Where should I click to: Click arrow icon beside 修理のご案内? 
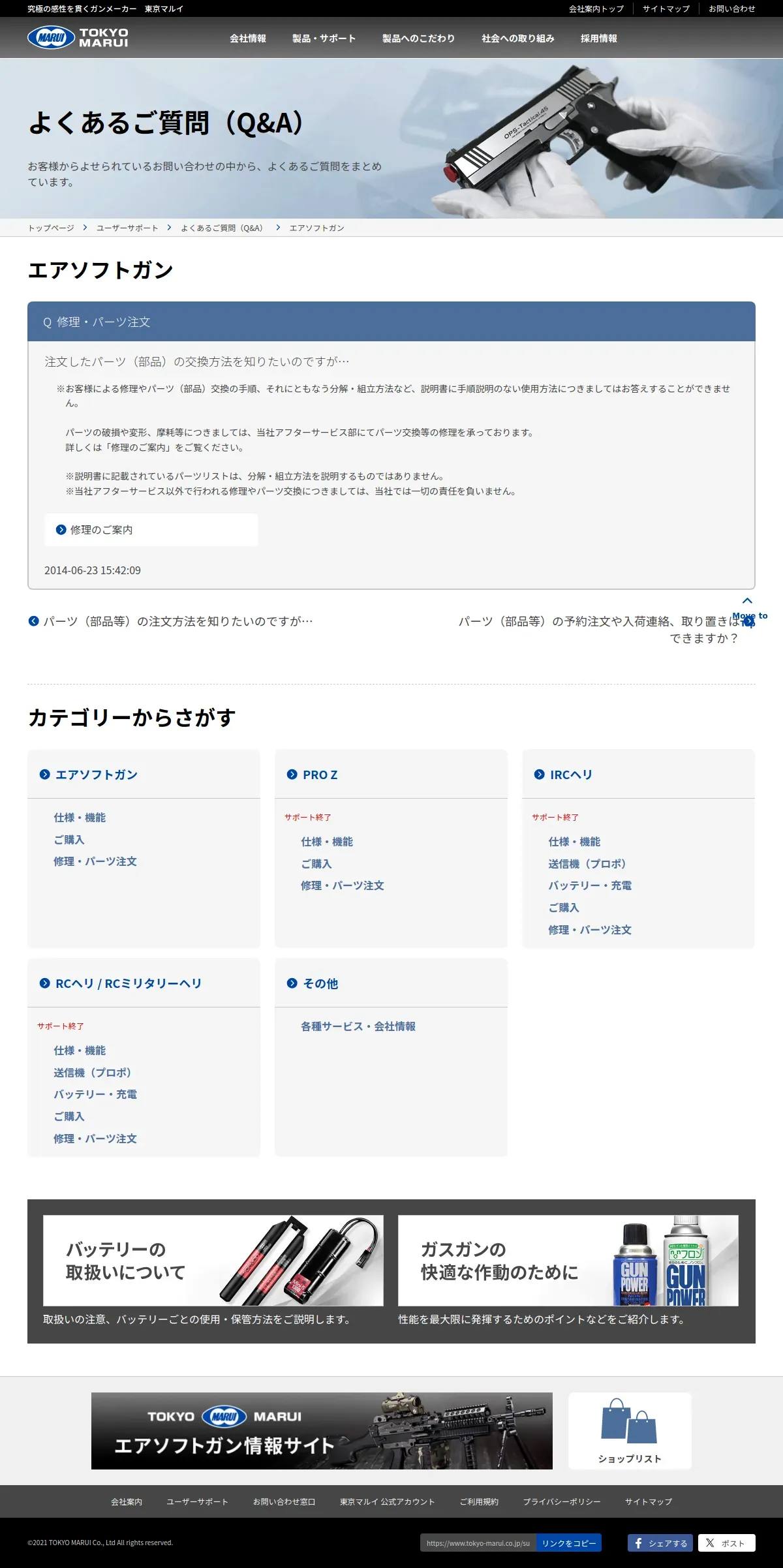[61, 530]
